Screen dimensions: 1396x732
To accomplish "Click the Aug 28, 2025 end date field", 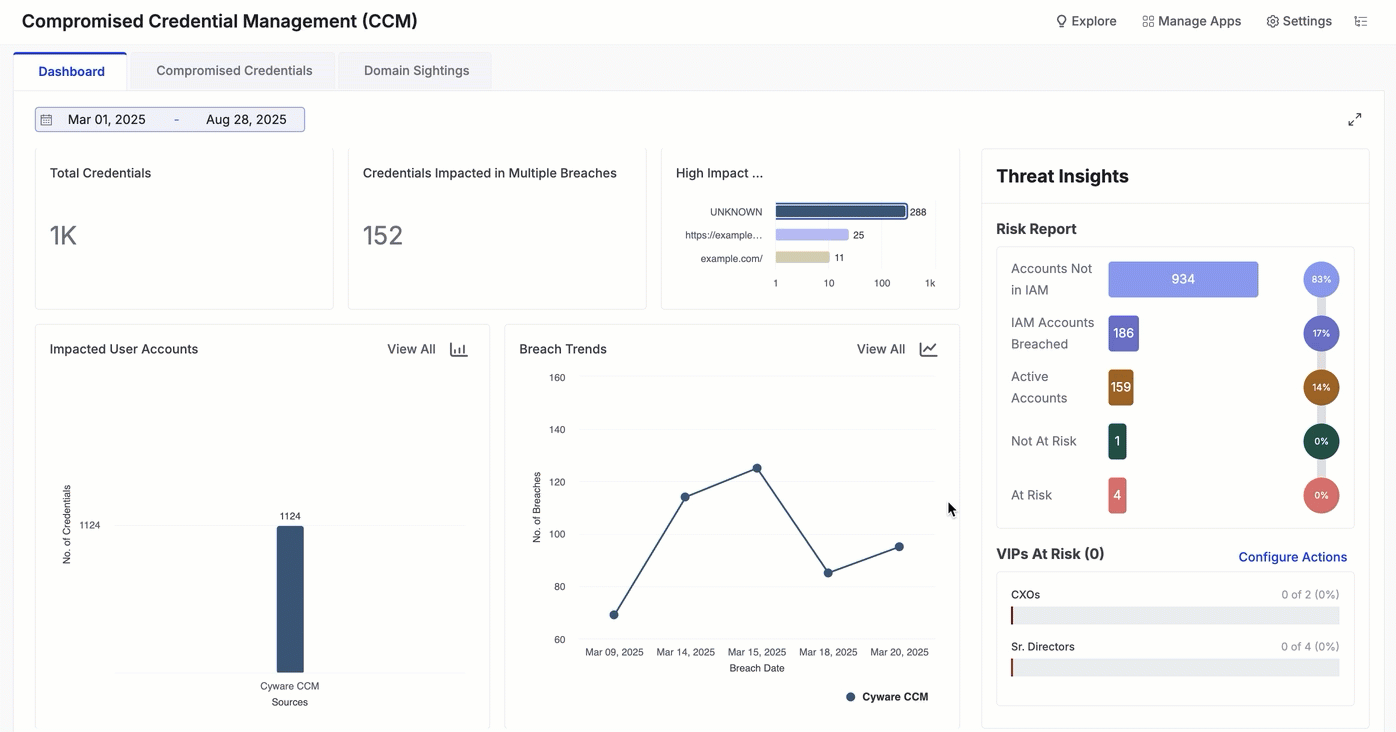I will point(246,120).
